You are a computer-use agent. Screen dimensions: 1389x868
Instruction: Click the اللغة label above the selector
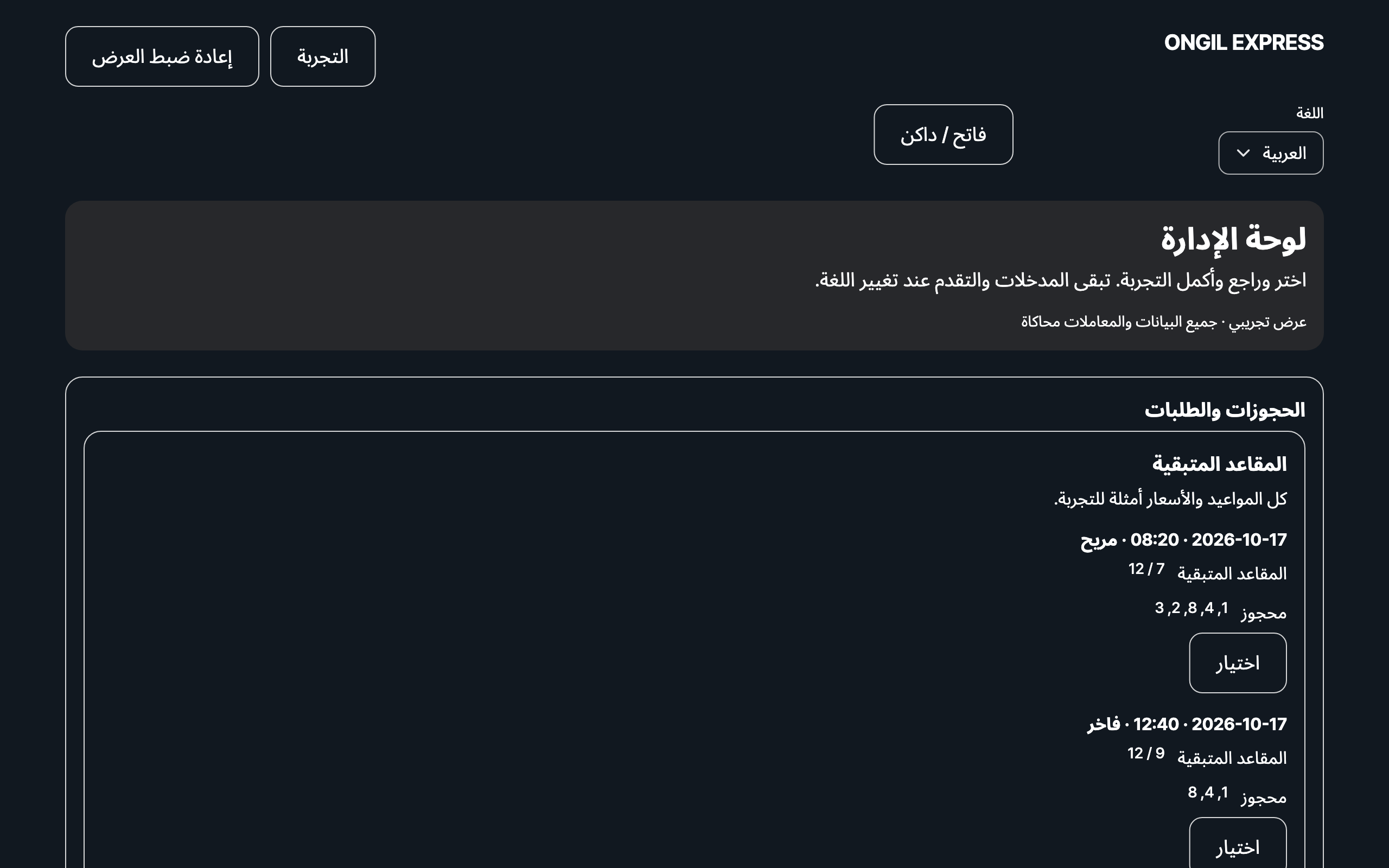1309,113
